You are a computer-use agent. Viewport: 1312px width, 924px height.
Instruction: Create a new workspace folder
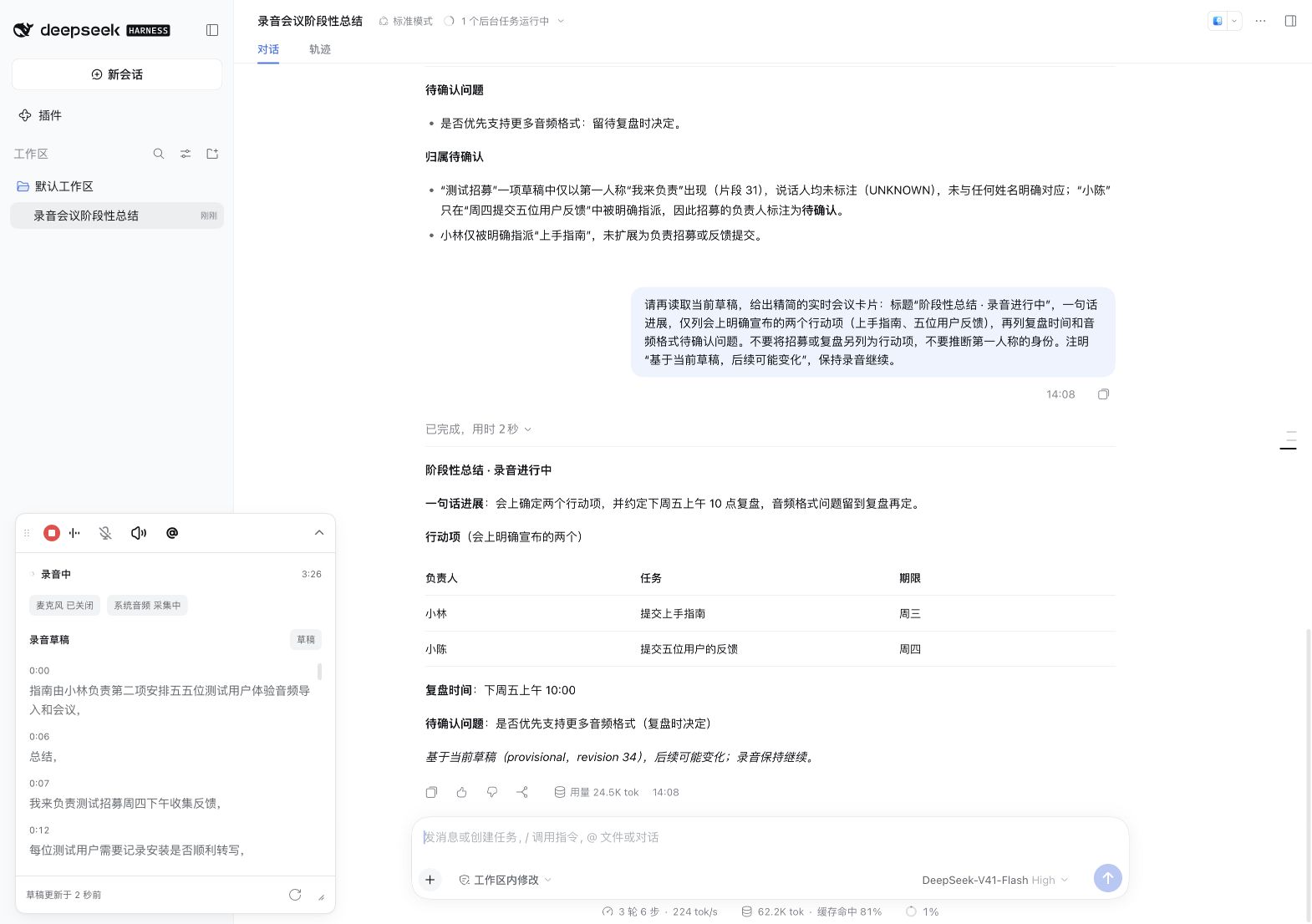point(212,154)
